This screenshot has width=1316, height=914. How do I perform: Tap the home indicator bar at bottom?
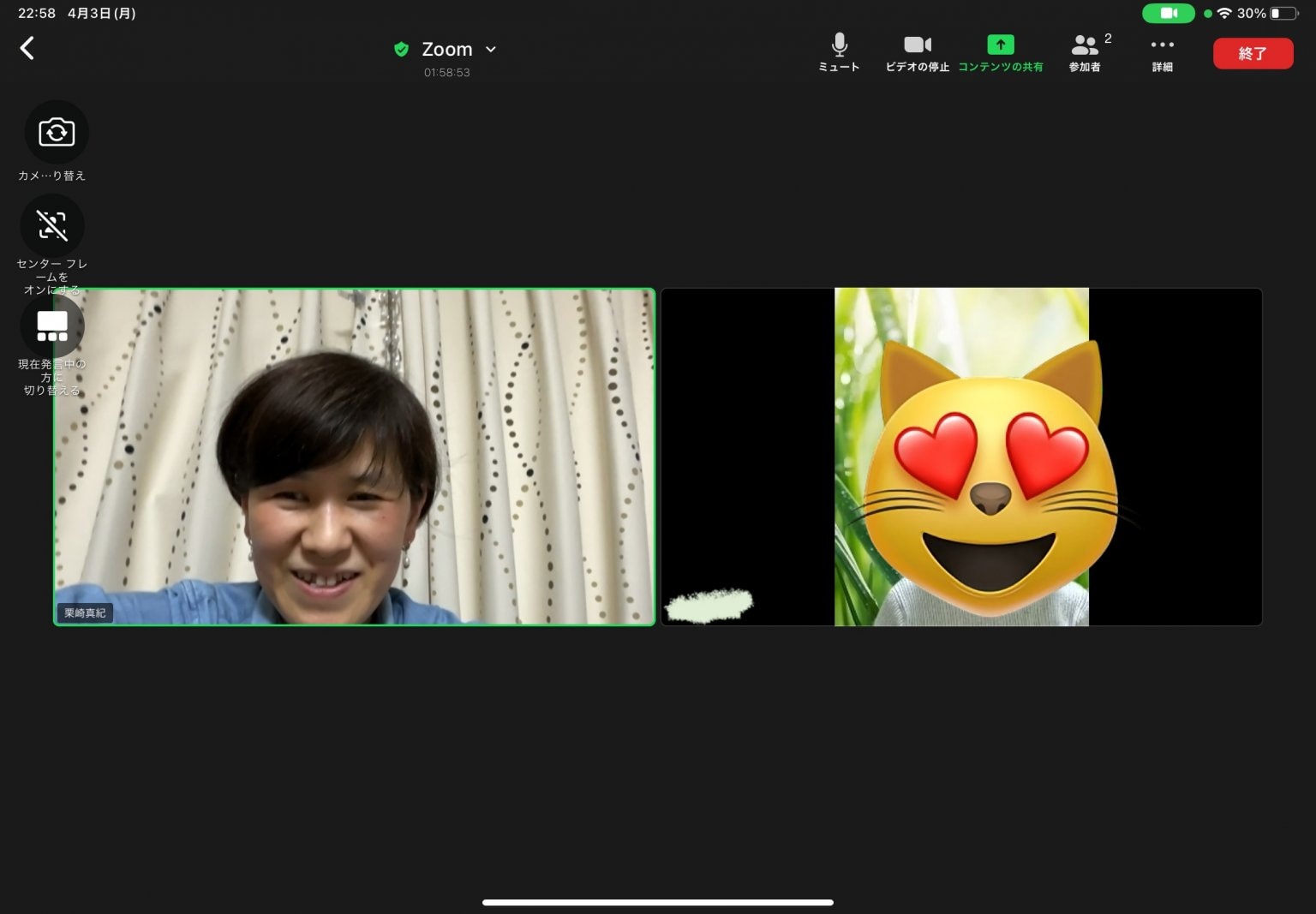[658, 902]
